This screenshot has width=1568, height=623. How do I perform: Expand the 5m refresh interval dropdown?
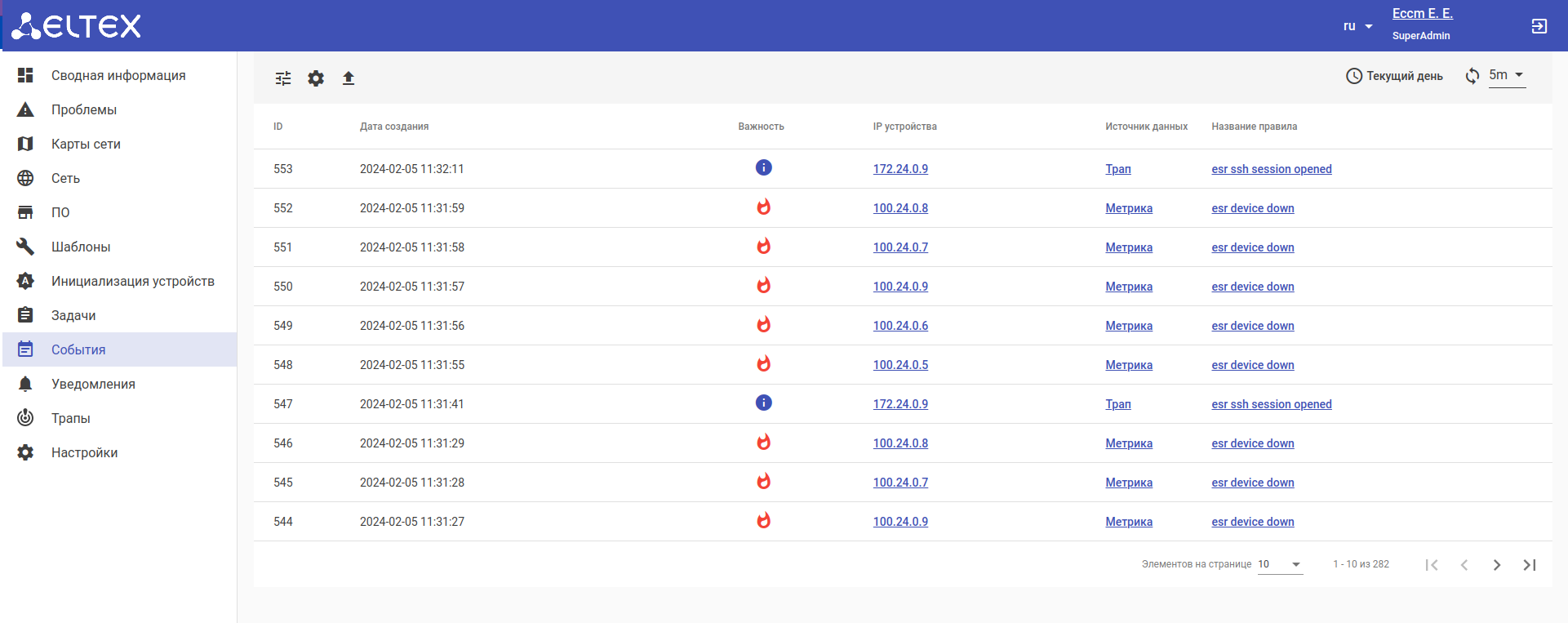[x=1507, y=75]
